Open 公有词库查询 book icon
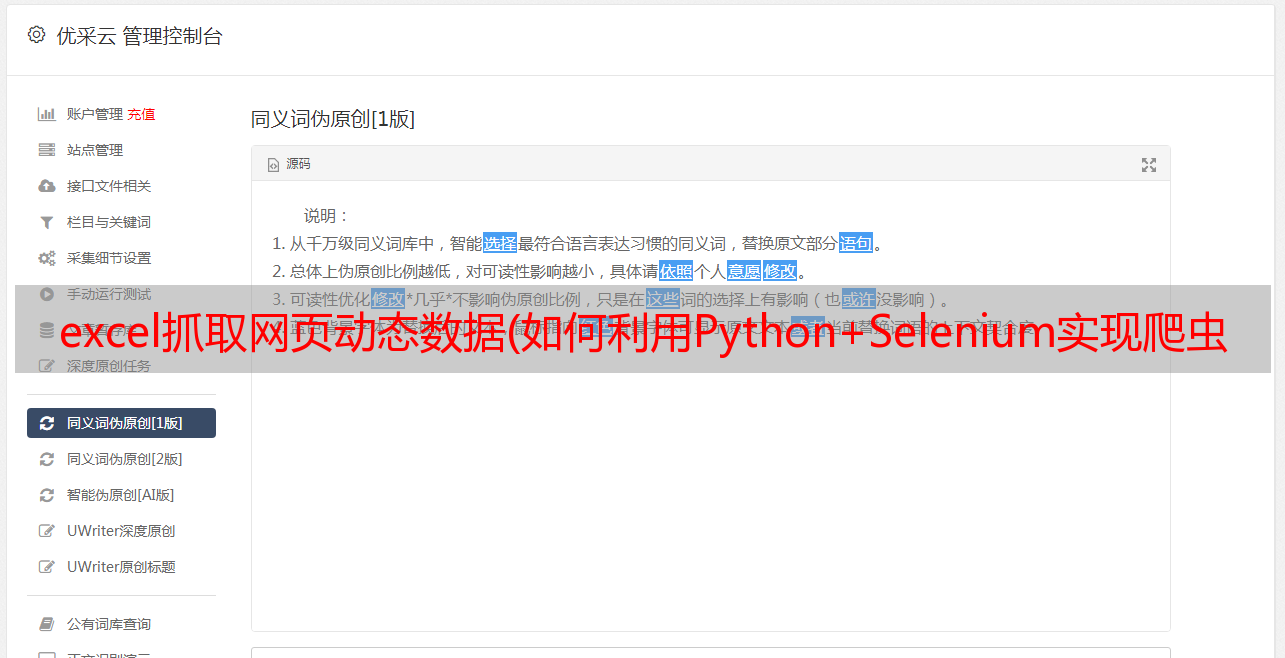 (46, 624)
